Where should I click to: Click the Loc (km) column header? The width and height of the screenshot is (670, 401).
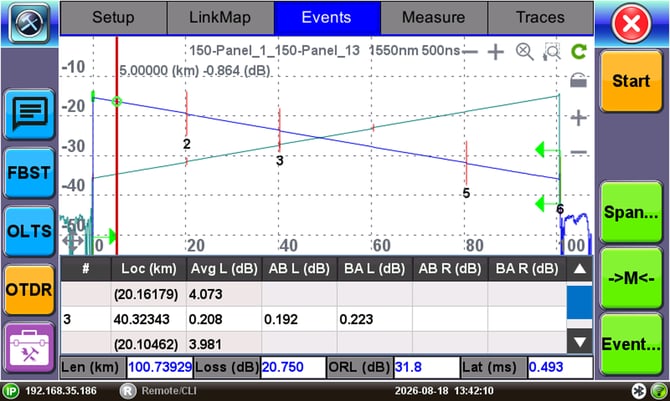[x=149, y=269]
